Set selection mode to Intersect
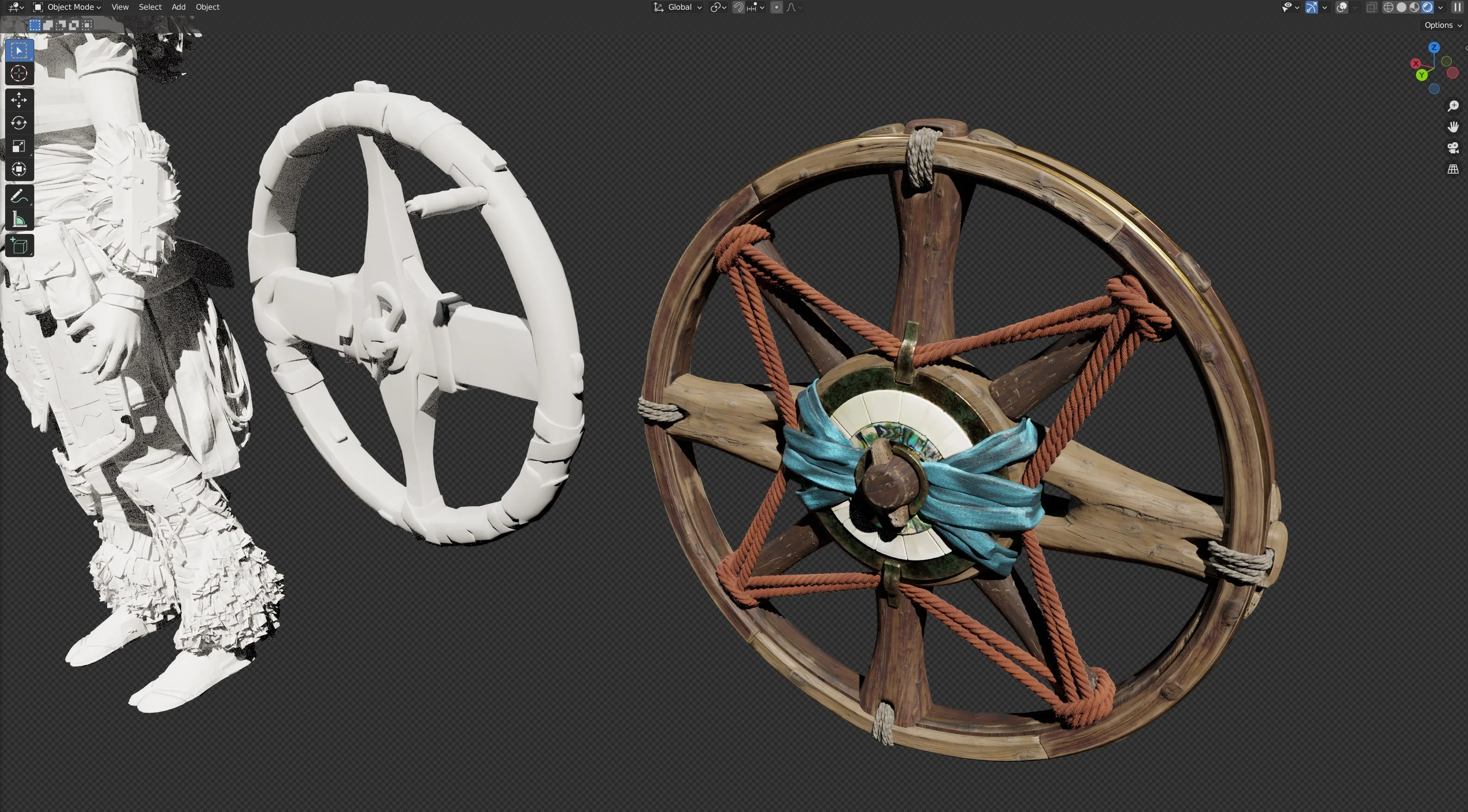 [x=87, y=25]
